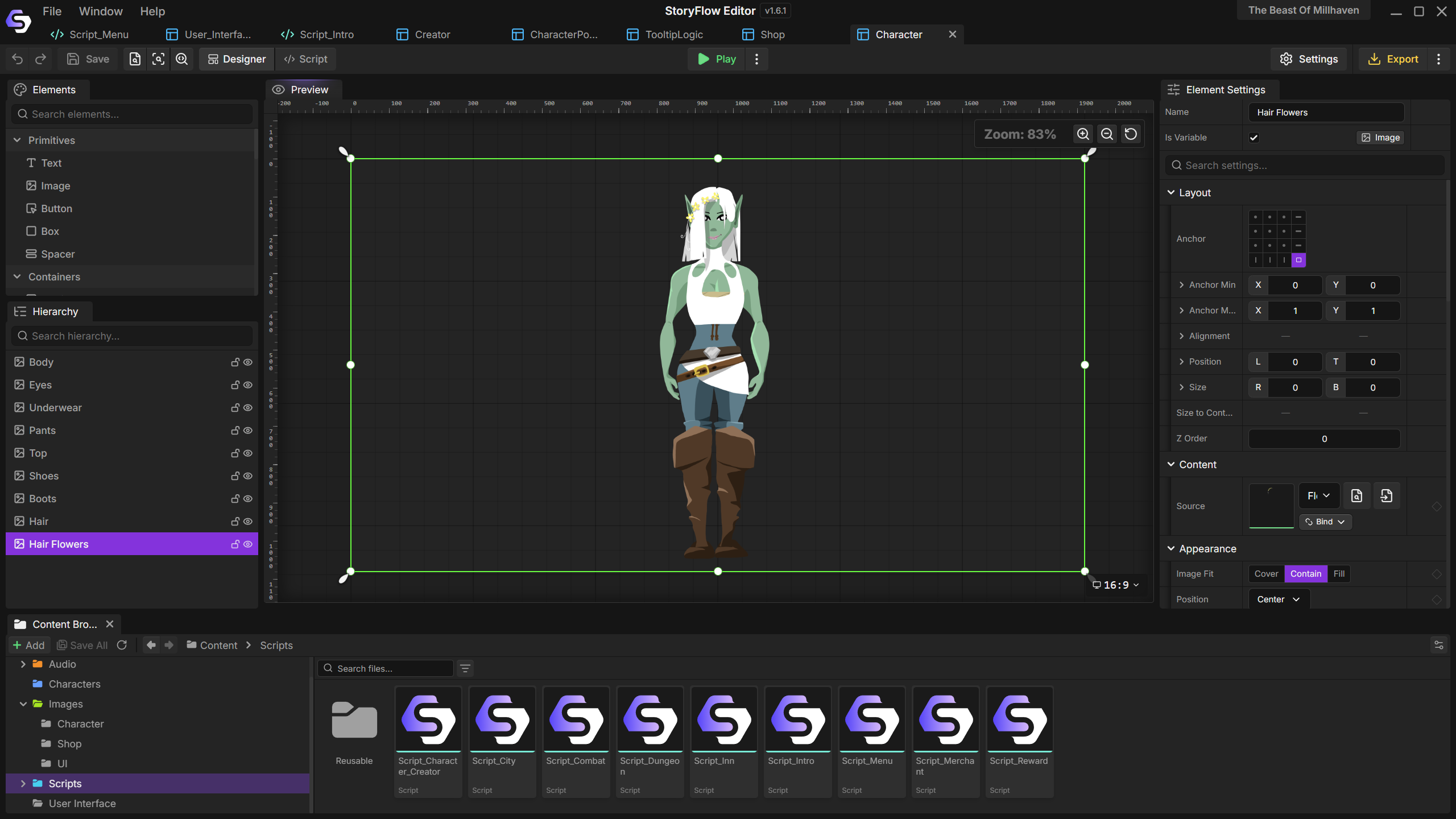Open the File menu

52,11
